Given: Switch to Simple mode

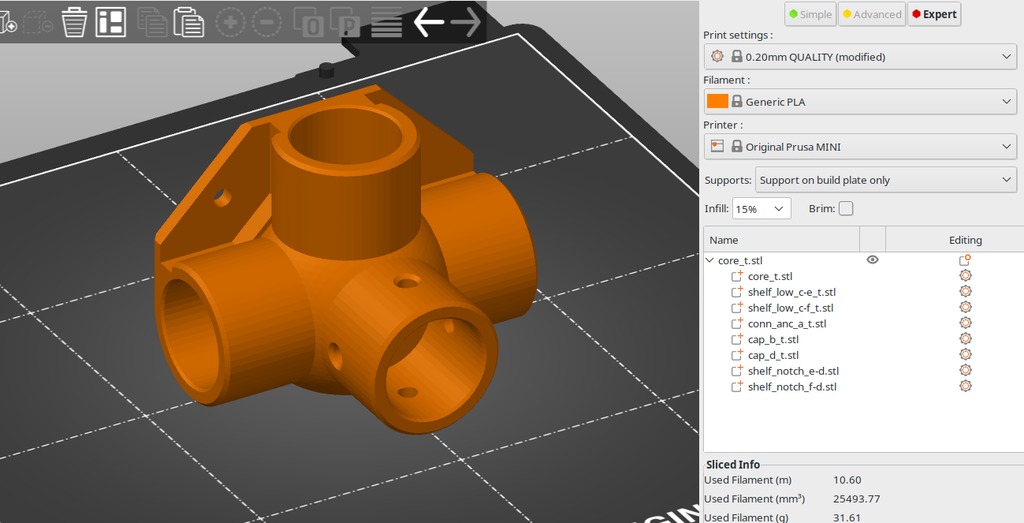Looking at the screenshot, I should [810, 14].
